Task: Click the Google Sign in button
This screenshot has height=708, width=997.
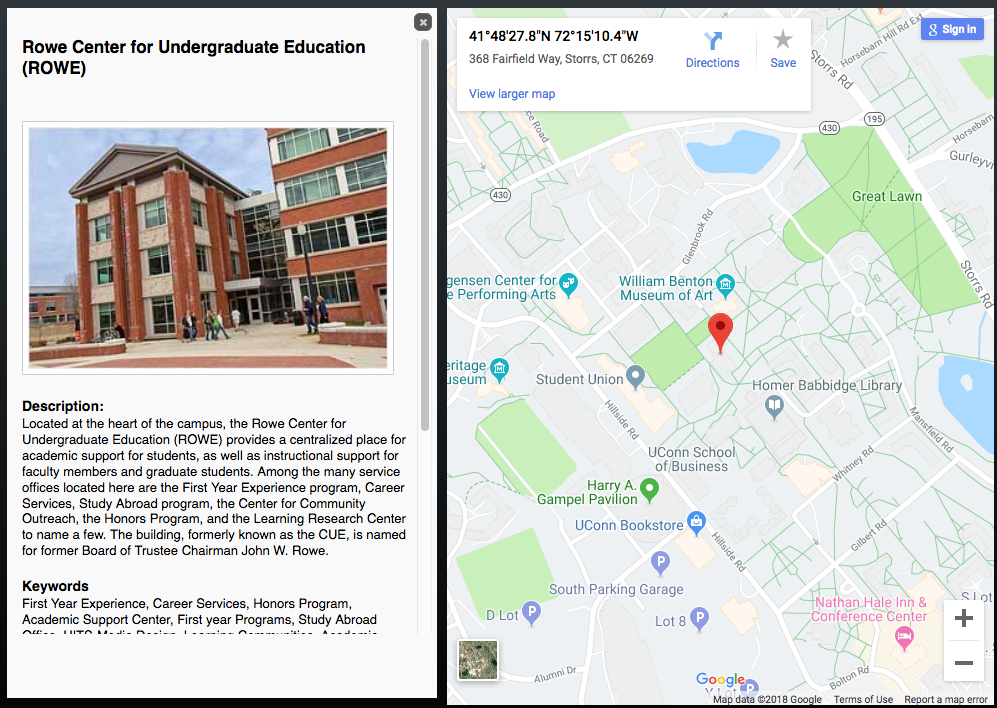Action: point(952,29)
